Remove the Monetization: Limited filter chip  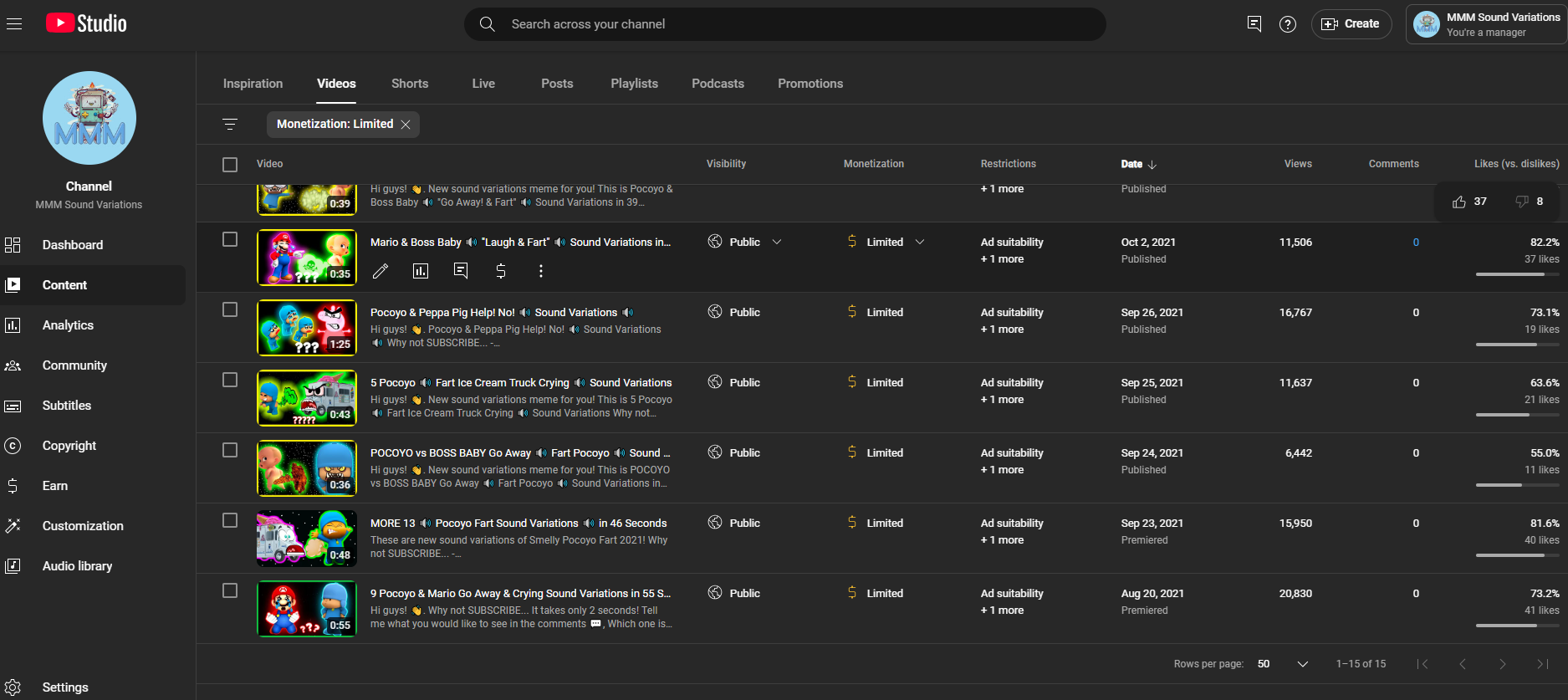pyautogui.click(x=406, y=125)
